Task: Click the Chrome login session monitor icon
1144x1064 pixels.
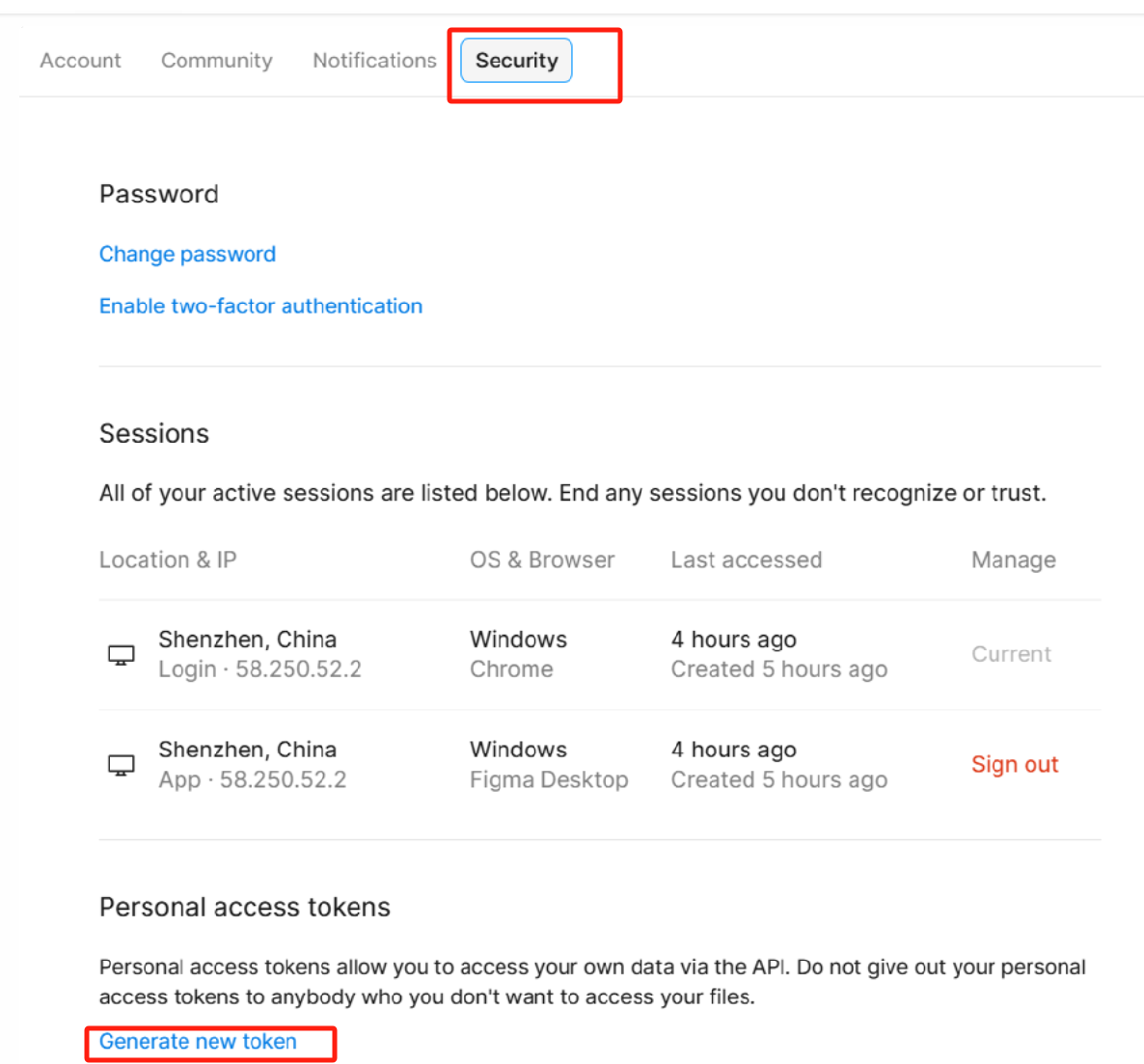Action: 122,655
